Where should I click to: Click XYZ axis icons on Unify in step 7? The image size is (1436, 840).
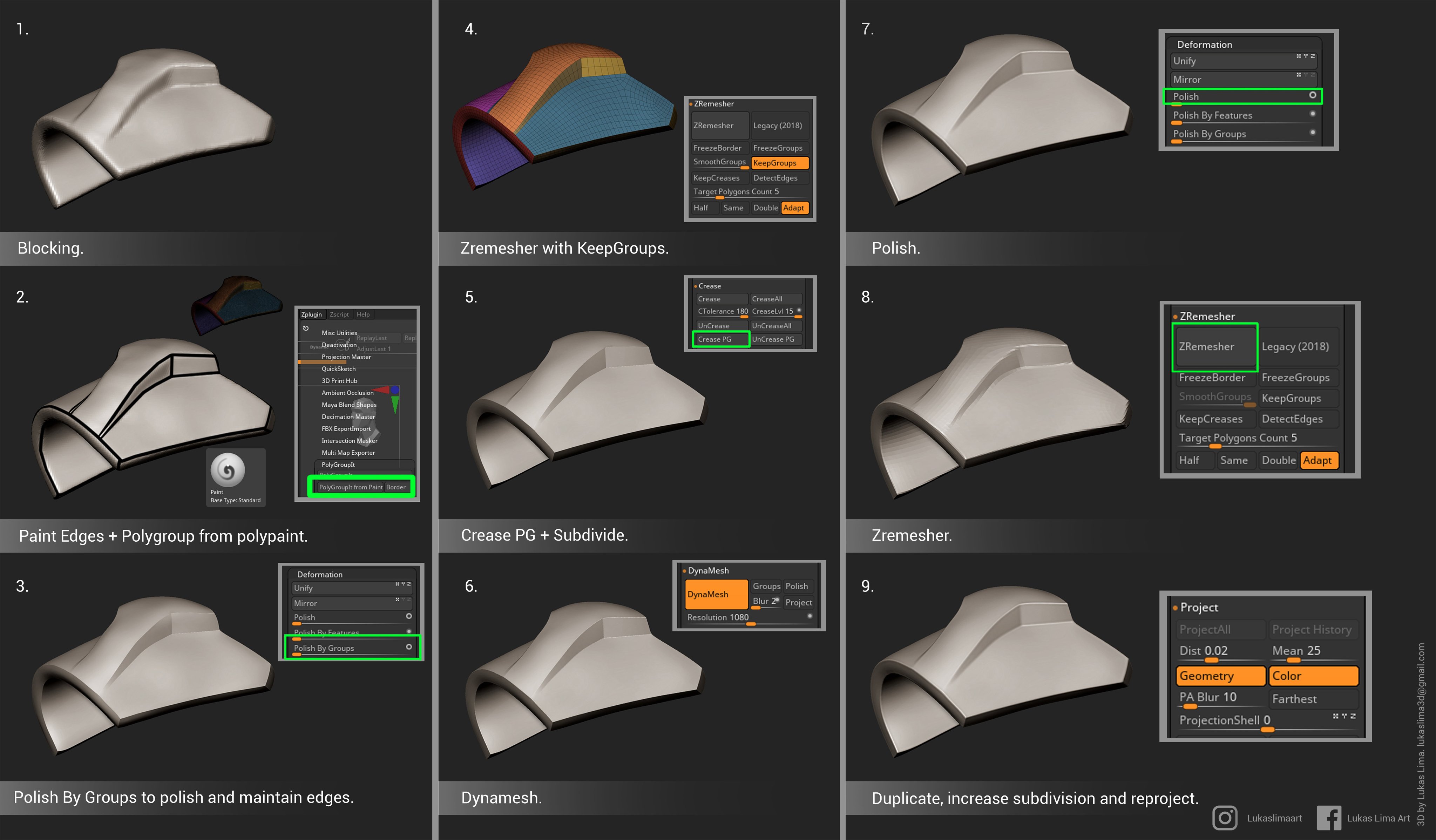tap(1306, 56)
